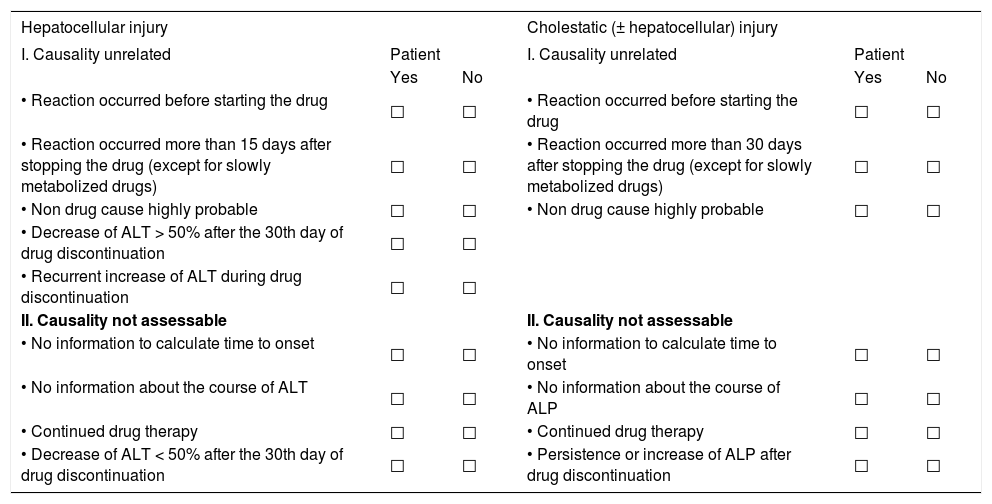The width and height of the screenshot is (992, 504).
Task: Mark Yes for cholestatic continued drug therapy
Action: pos(861,433)
